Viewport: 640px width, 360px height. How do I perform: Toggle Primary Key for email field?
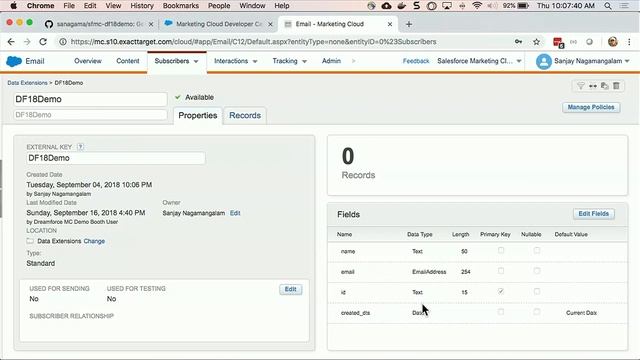501,271
